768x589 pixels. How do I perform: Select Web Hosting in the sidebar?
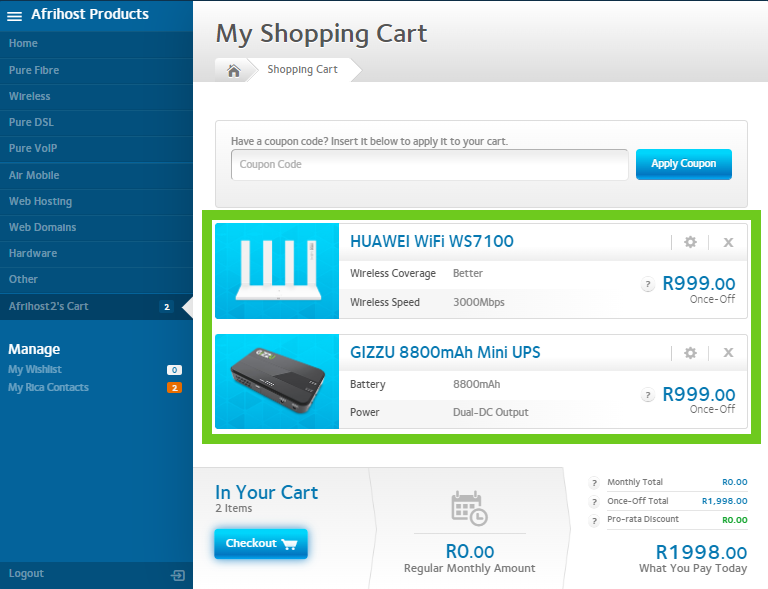[x=40, y=201]
